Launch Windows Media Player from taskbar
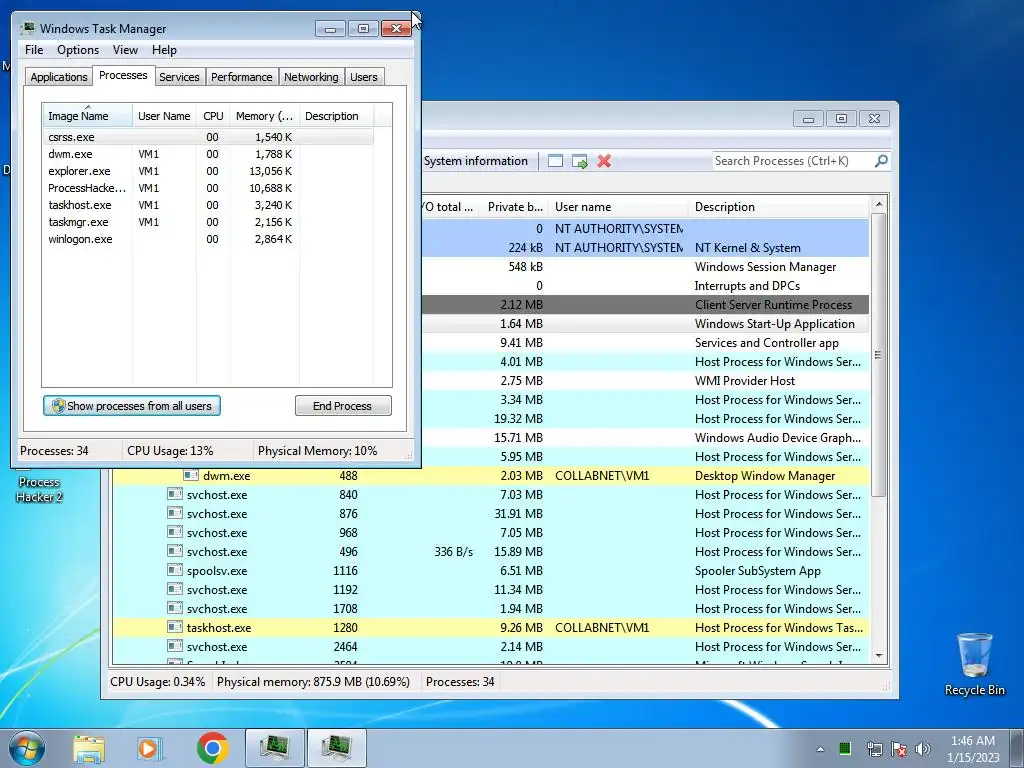 coord(150,749)
